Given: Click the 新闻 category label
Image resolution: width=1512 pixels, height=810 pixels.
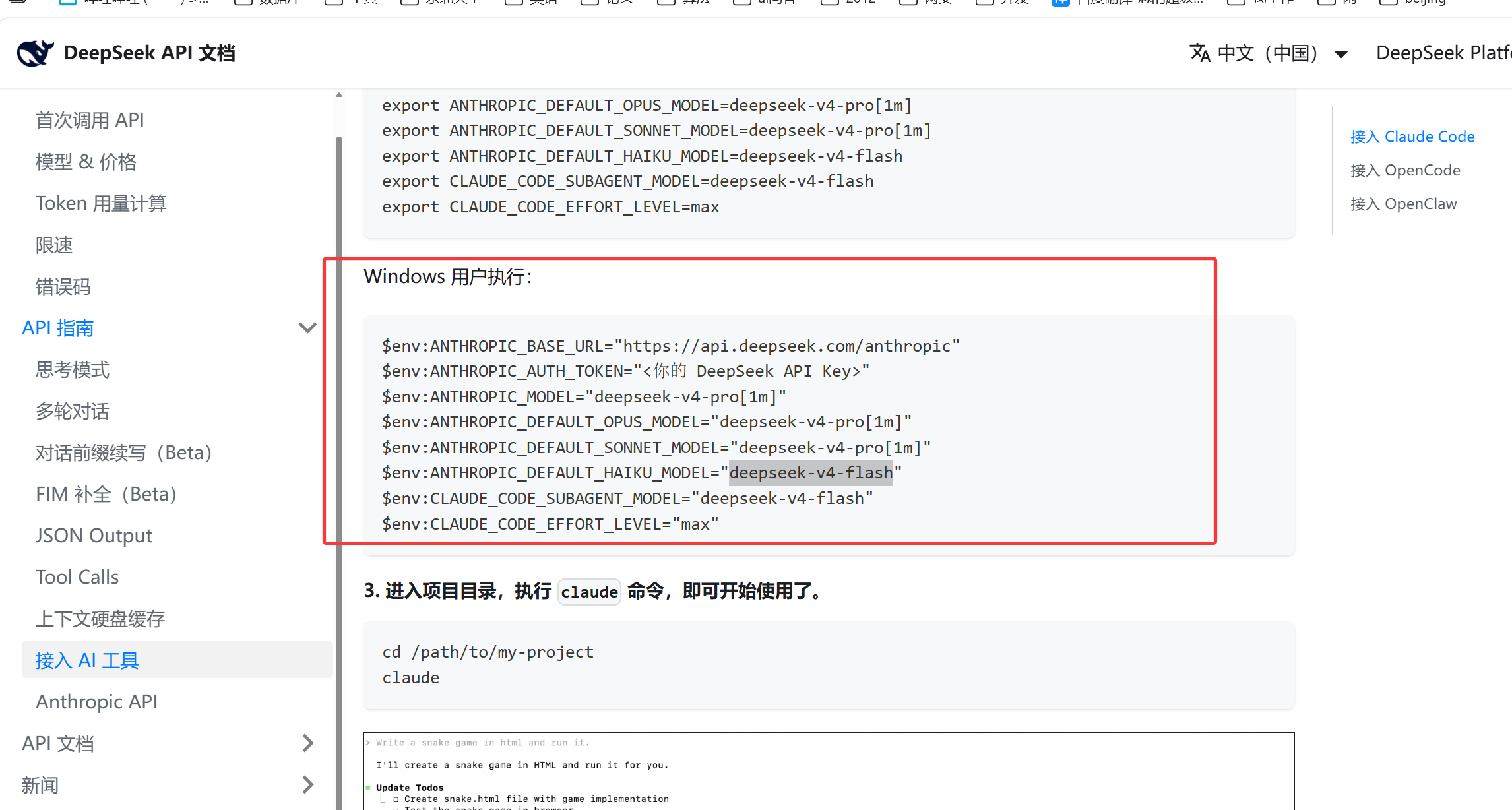Looking at the screenshot, I should tap(40, 785).
